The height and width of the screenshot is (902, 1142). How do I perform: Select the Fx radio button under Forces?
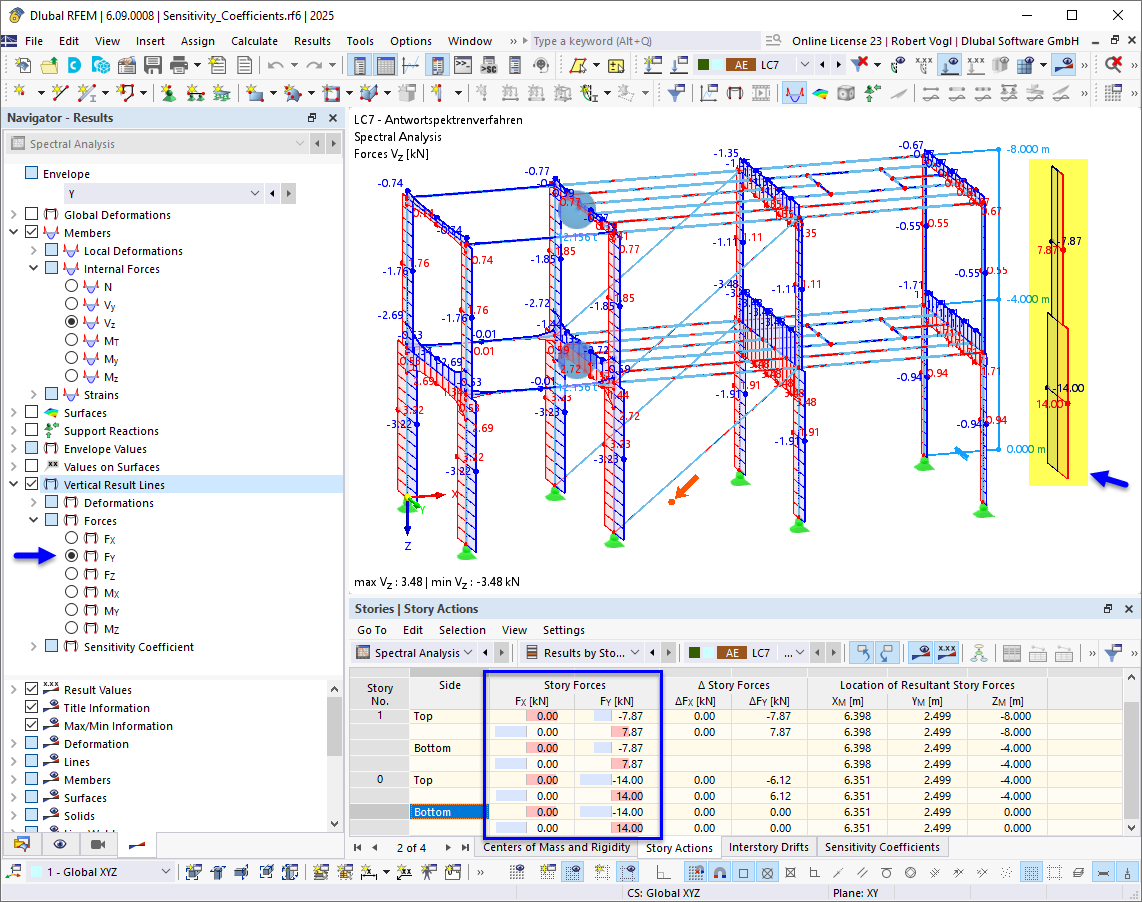pyautogui.click(x=71, y=539)
